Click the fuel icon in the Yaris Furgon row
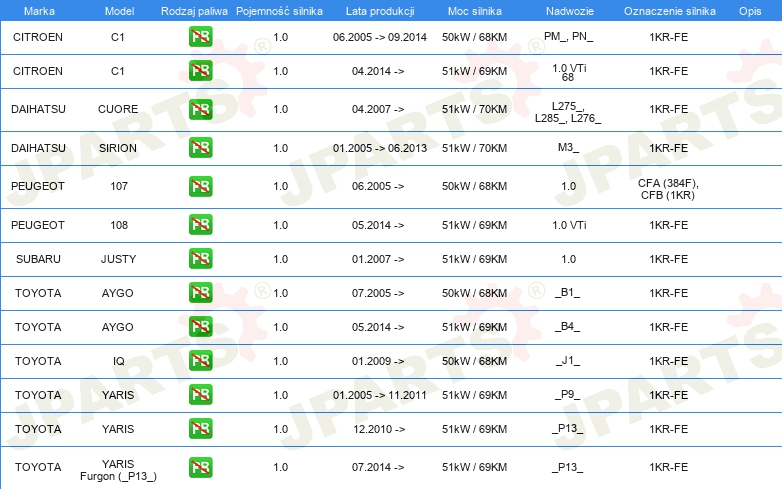 click(x=200, y=467)
